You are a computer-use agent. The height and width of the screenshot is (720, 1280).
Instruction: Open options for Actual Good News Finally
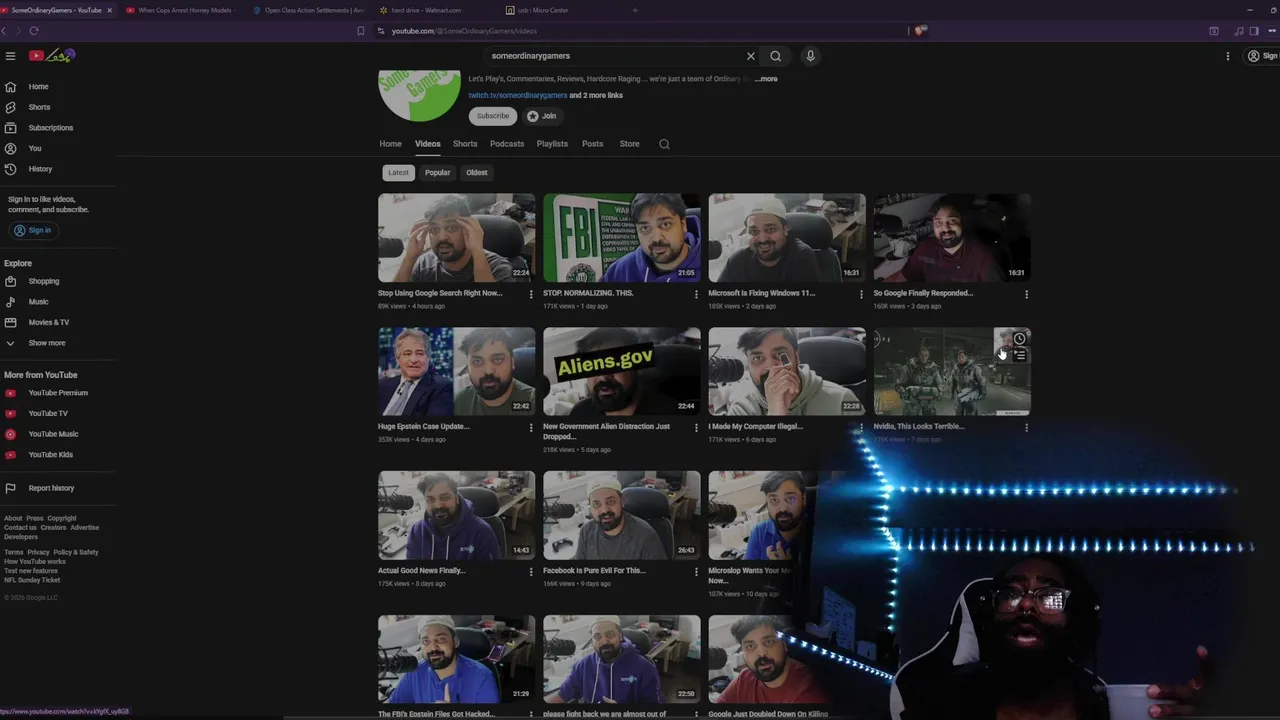(x=531, y=571)
